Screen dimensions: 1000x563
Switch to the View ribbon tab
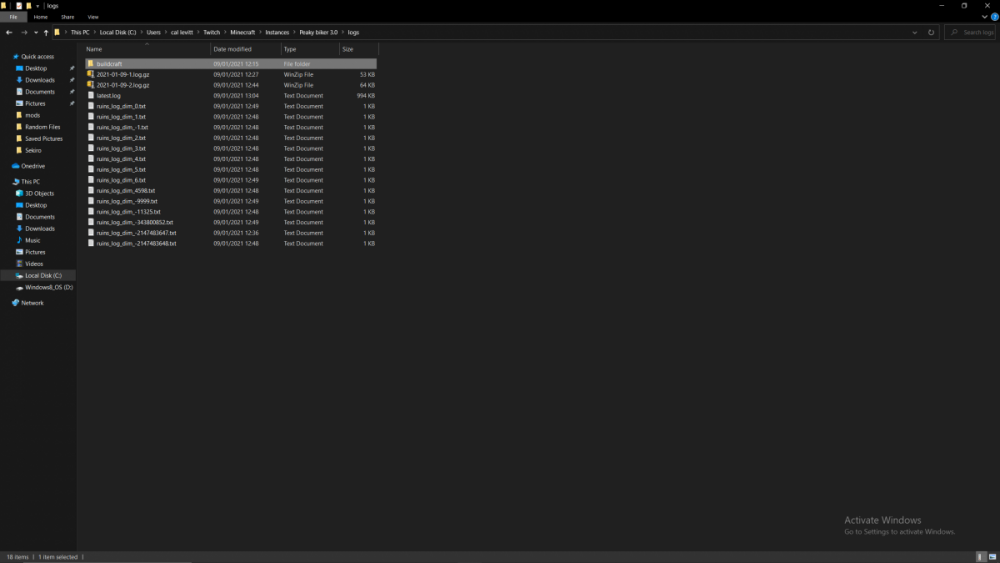[93, 17]
